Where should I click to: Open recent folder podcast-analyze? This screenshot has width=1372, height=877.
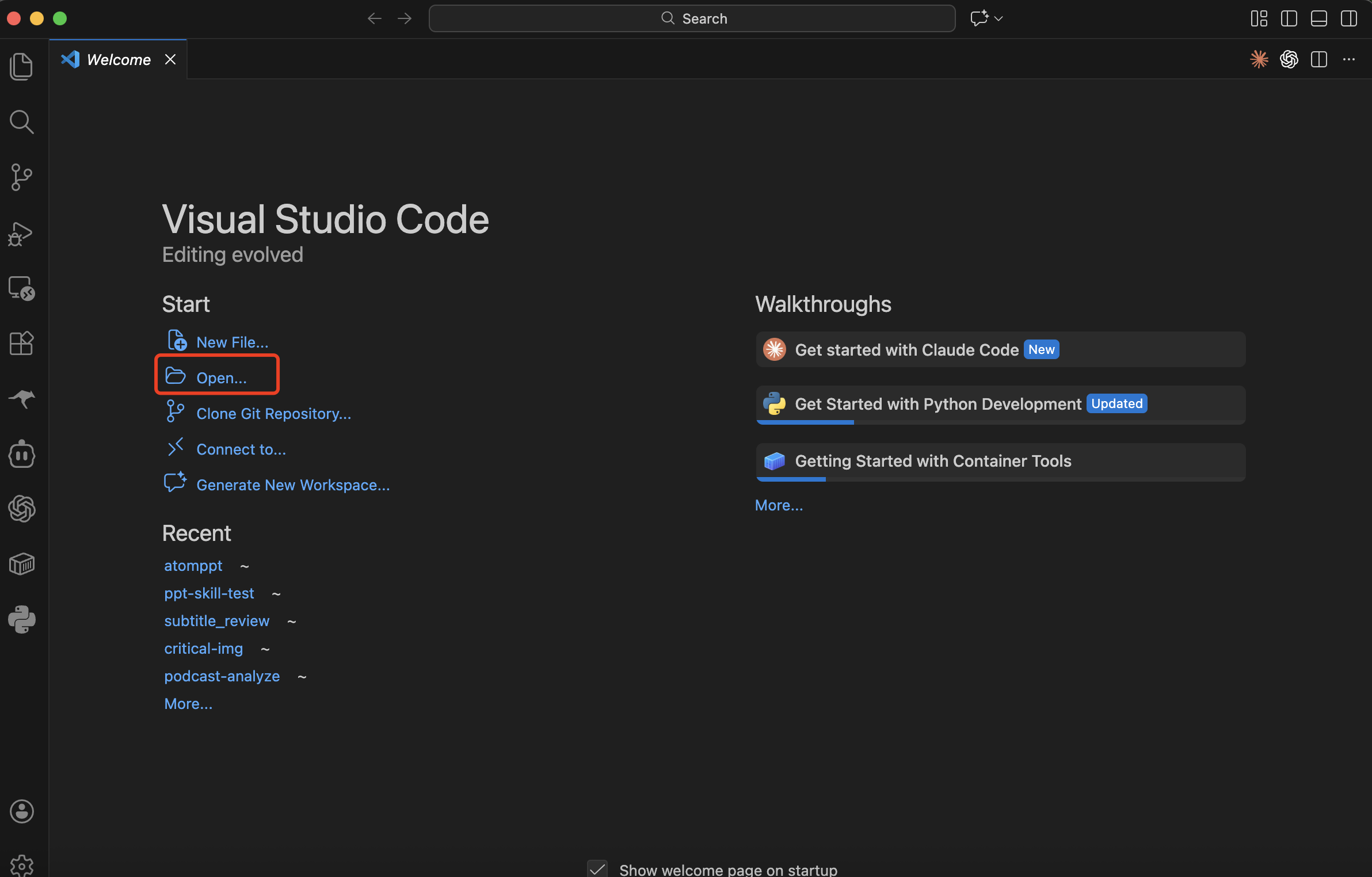point(222,676)
